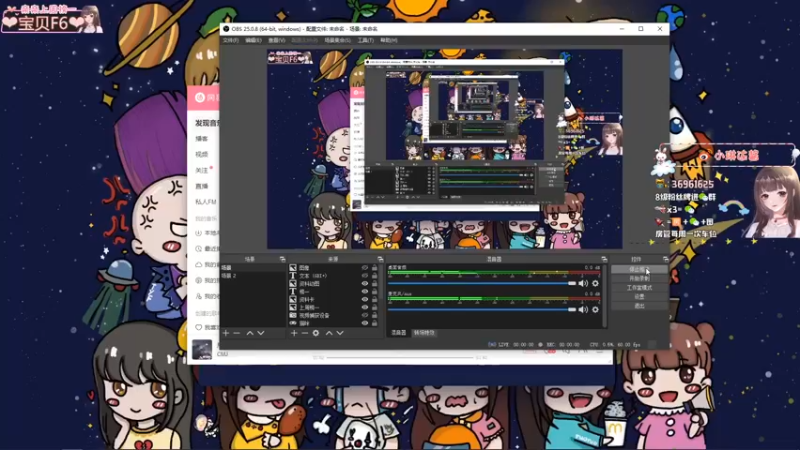The image size is (800, 450).
Task: Open the 场景集合(S) menu in OBS
Action: [337, 40]
